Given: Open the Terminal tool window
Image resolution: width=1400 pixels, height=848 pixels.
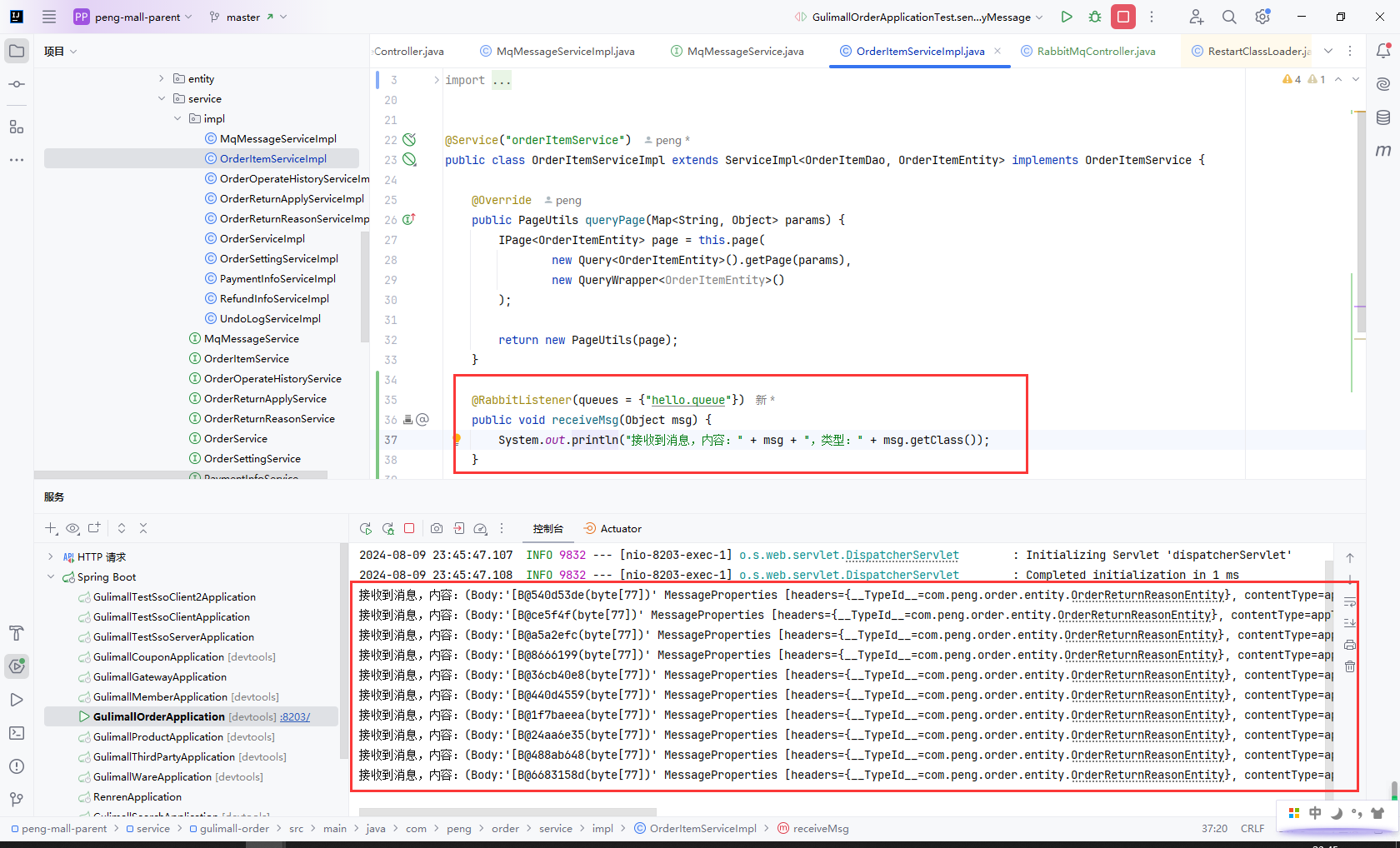Looking at the screenshot, I should [17, 733].
